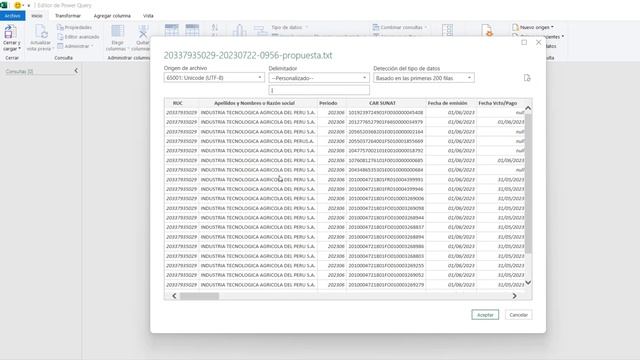Switch to the Inicio tab
The width and height of the screenshot is (640, 360).
(x=37, y=16)
